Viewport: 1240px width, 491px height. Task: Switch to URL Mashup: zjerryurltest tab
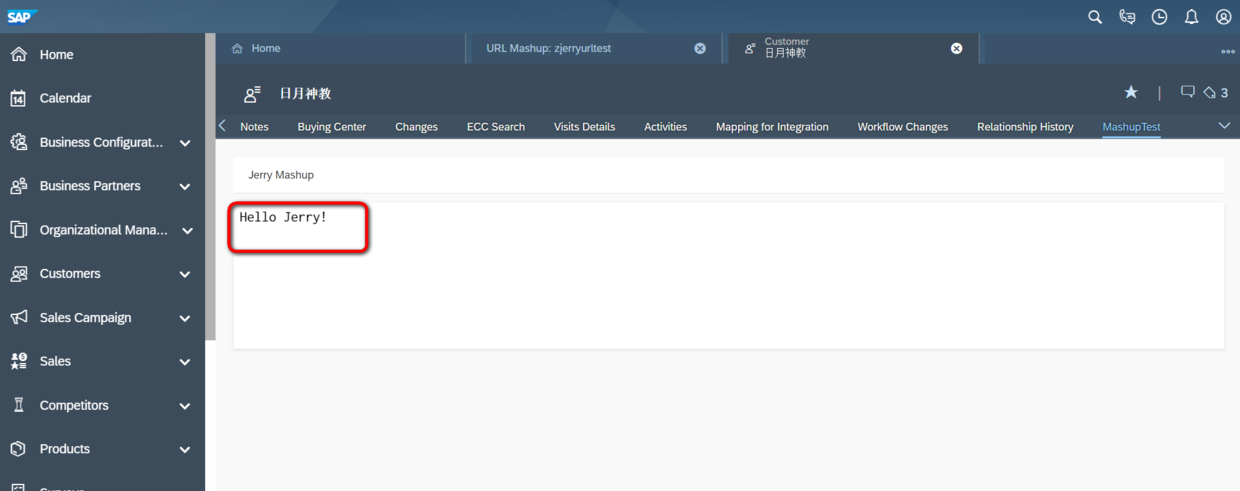point(594,48)
